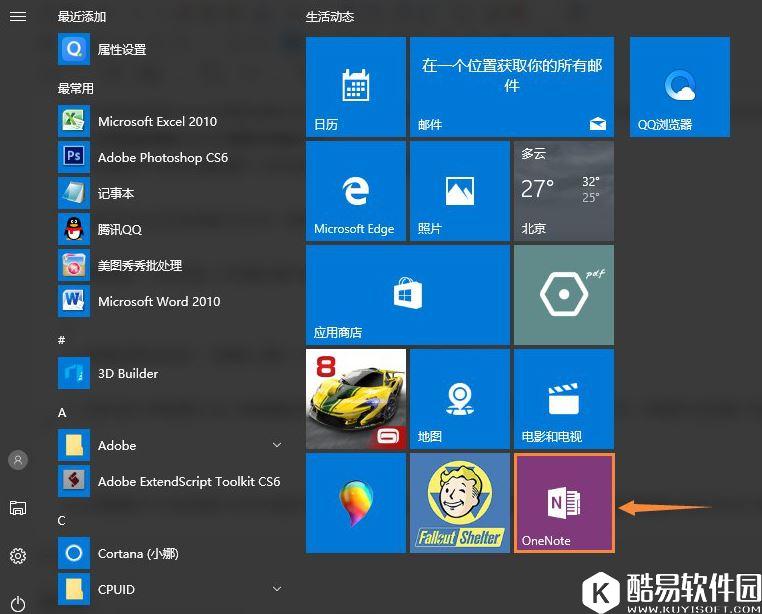Open the 北京 weather tile
The width and height of the screenshot is (762, 614).
pyautogui.click(x=564, y=191)
